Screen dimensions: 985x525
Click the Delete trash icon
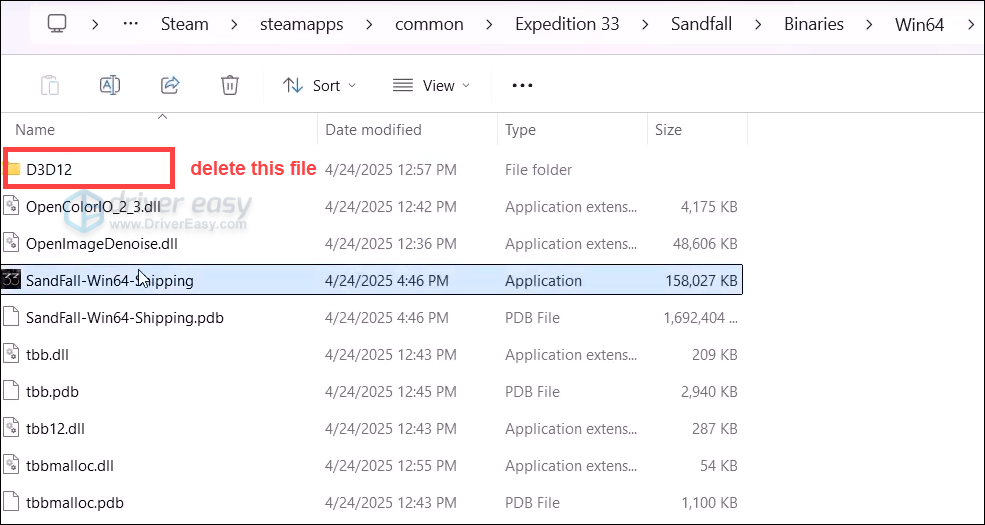[x=230, y=86]
